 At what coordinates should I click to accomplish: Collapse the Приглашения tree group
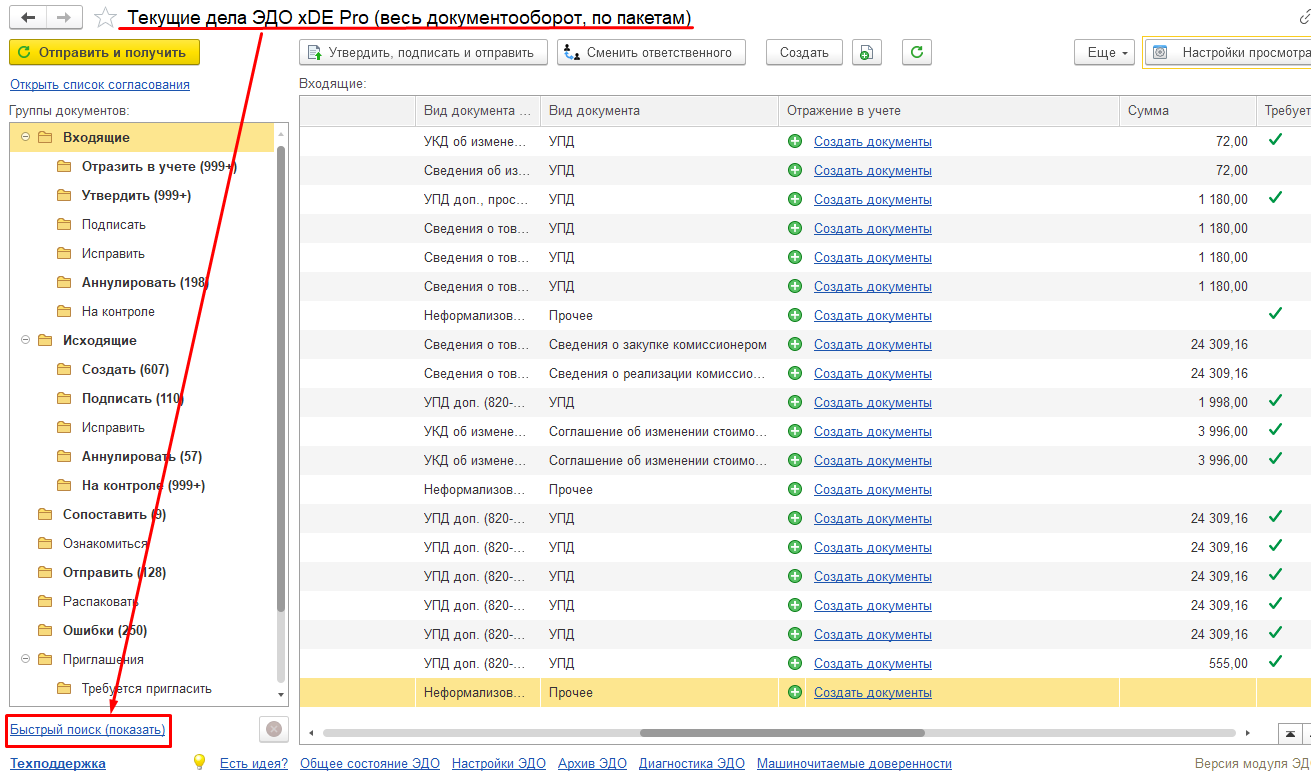(x=25, y=659)
